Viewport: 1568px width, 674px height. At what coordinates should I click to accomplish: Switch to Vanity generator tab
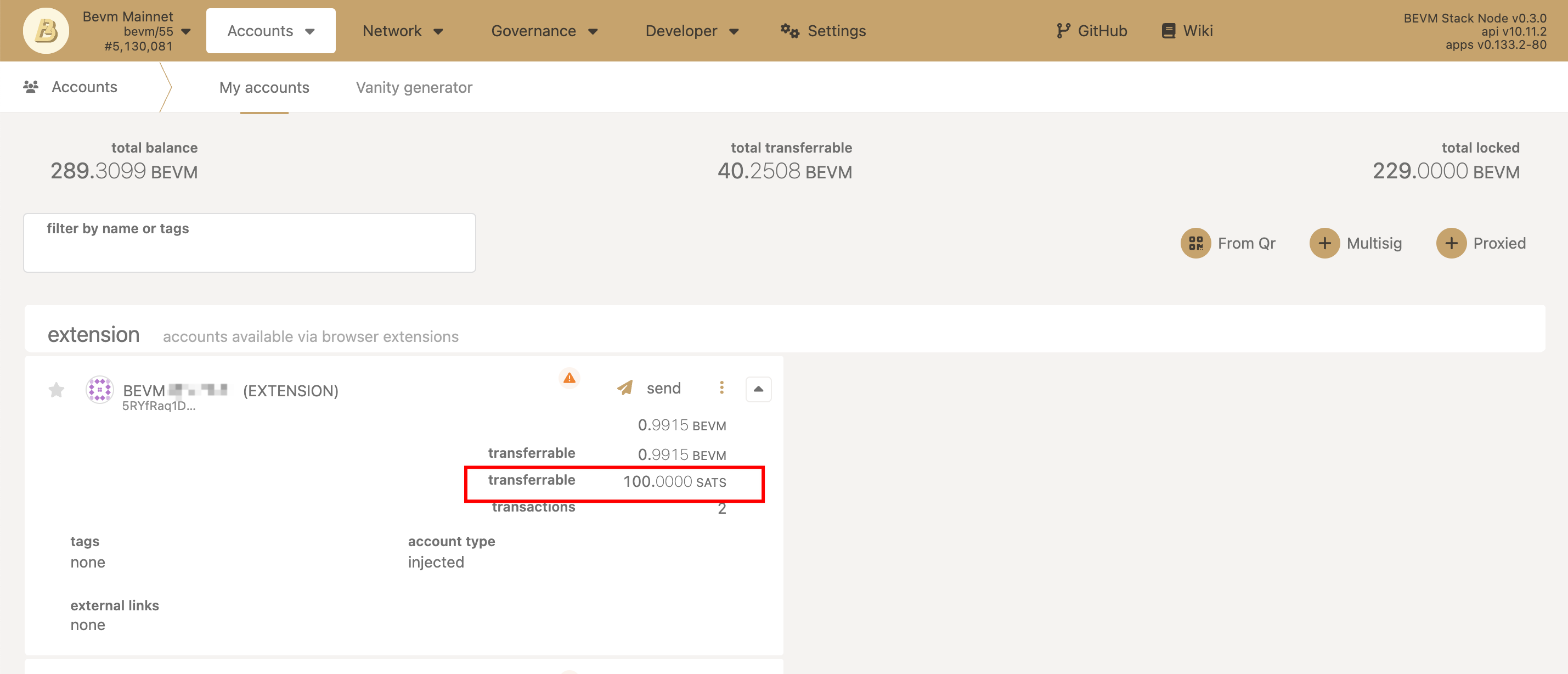click(x=413, y=88)
